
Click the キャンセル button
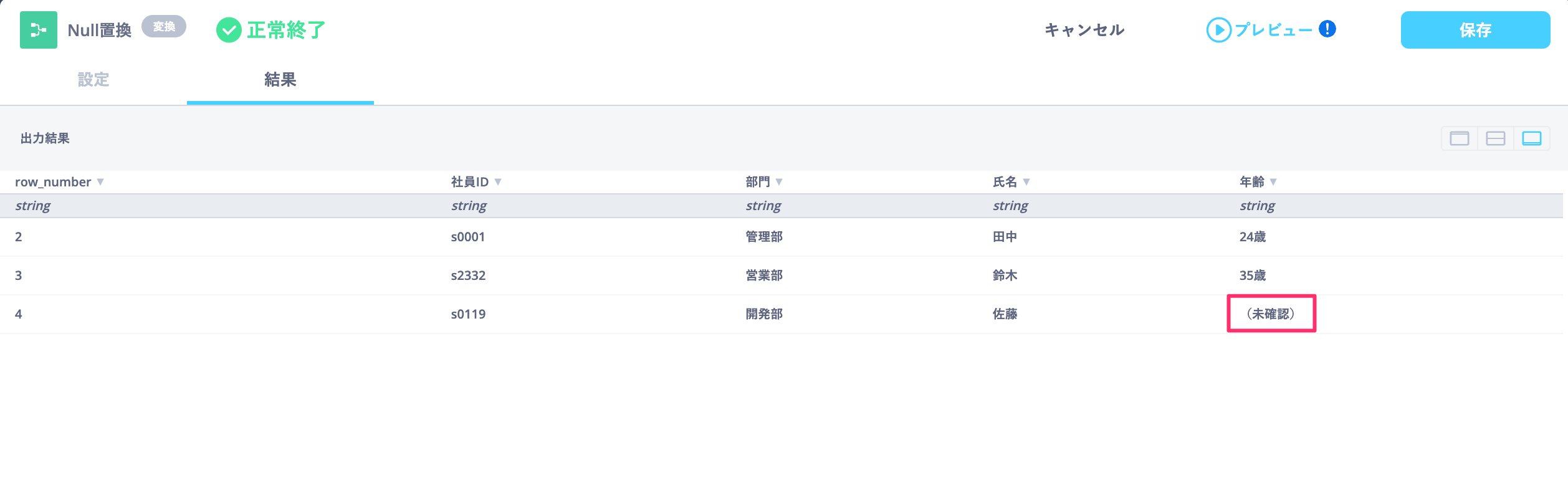tap(1084, 30)
